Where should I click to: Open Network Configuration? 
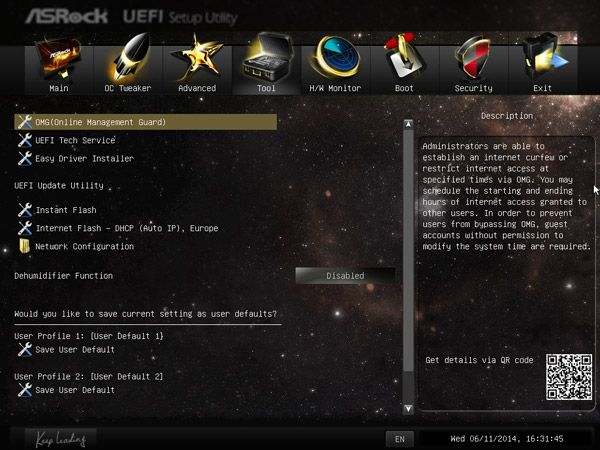pyautogui.click(x=85, y=246)
